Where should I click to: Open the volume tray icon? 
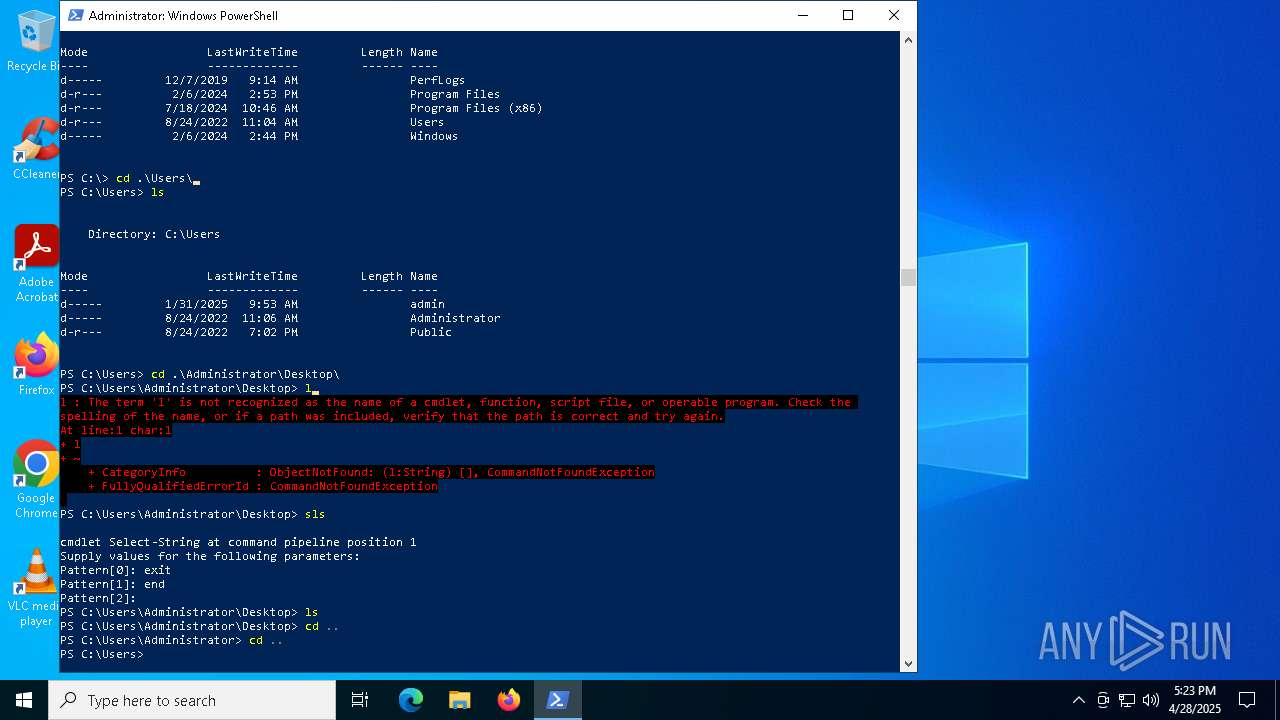click(x=1150, y=700)
